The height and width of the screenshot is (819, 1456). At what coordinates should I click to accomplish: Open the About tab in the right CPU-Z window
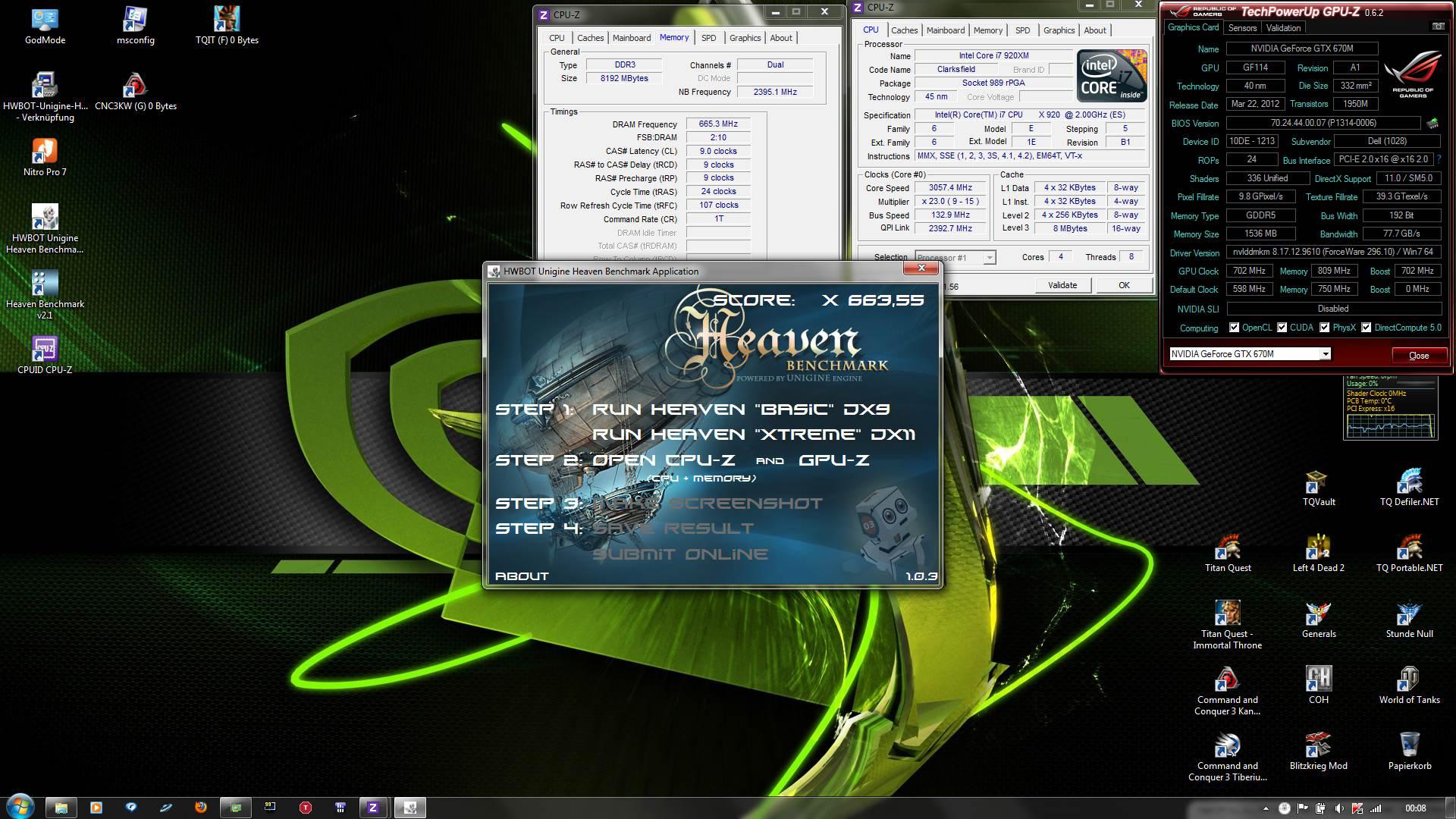(x=1094, y=30)
